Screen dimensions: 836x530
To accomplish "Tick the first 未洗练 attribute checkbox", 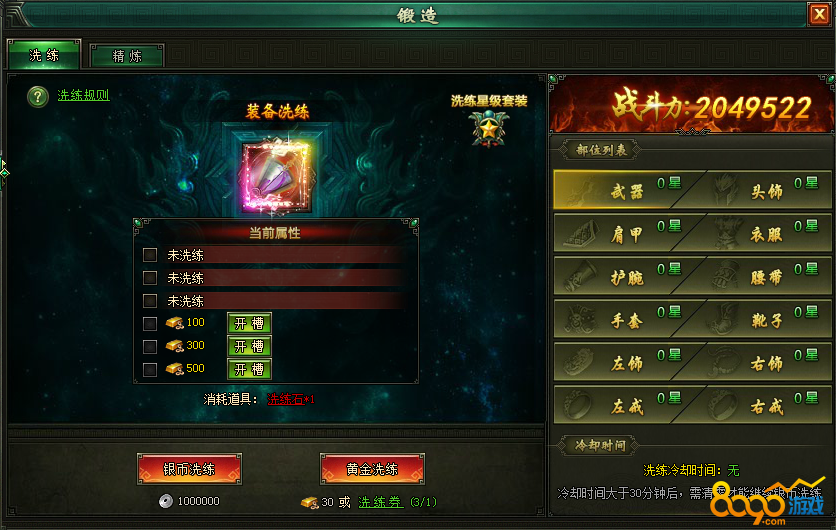I will coord(150,255).
